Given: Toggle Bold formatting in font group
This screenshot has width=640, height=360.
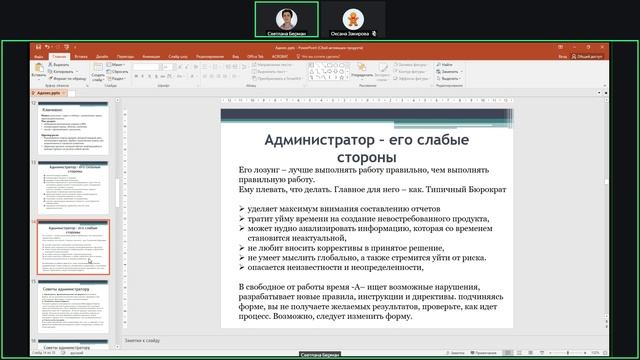Looking at the screenshot, I should pyautogui.click(x=136, y=76).
